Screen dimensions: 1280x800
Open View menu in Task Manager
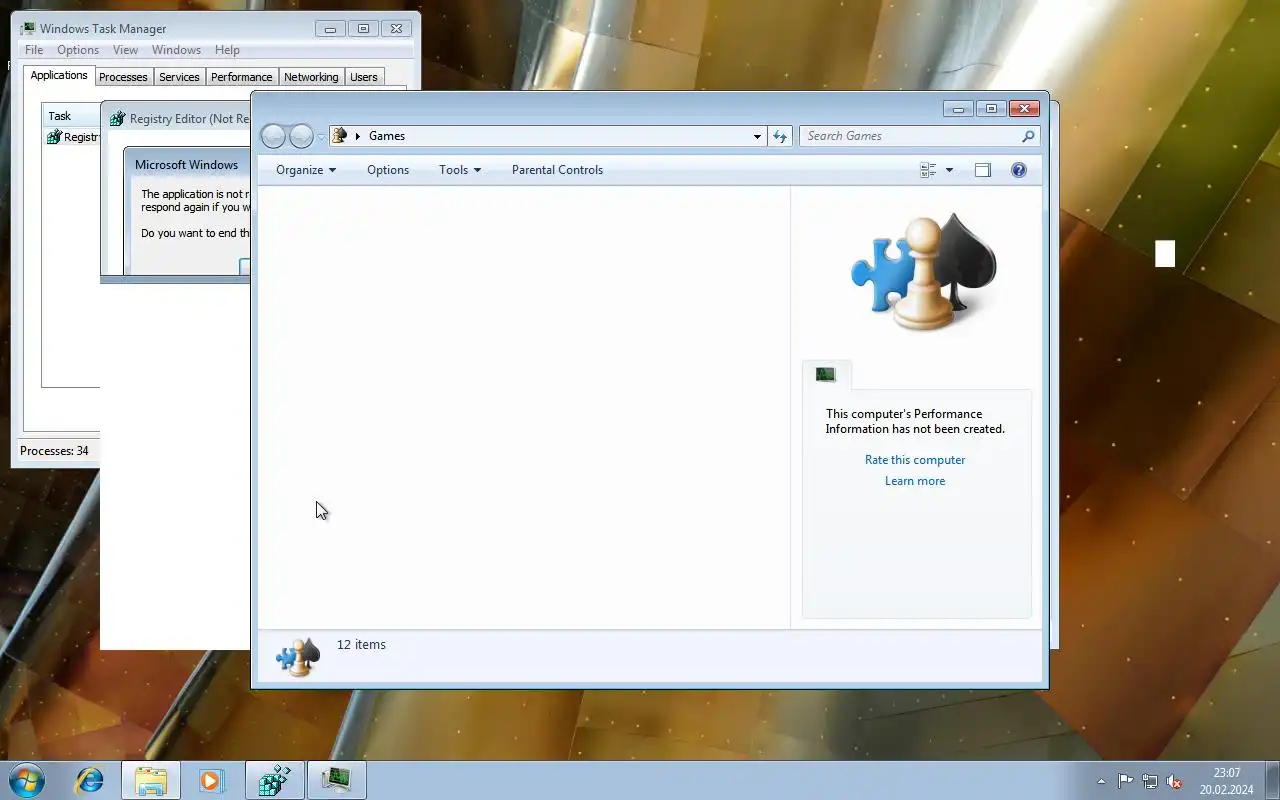click(125, 50)
